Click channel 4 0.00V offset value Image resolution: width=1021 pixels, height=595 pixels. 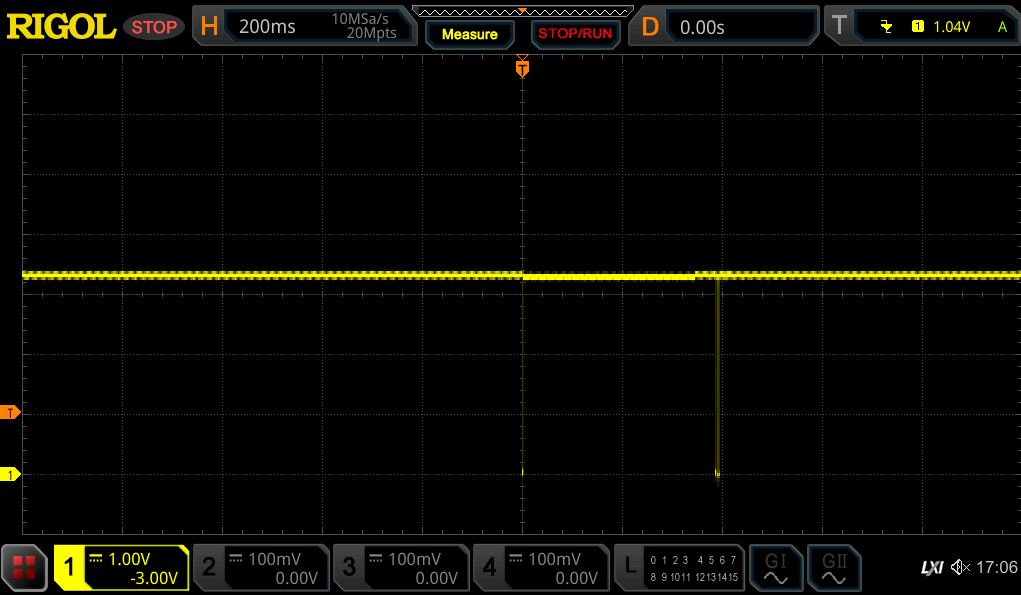tap(576, 578)
